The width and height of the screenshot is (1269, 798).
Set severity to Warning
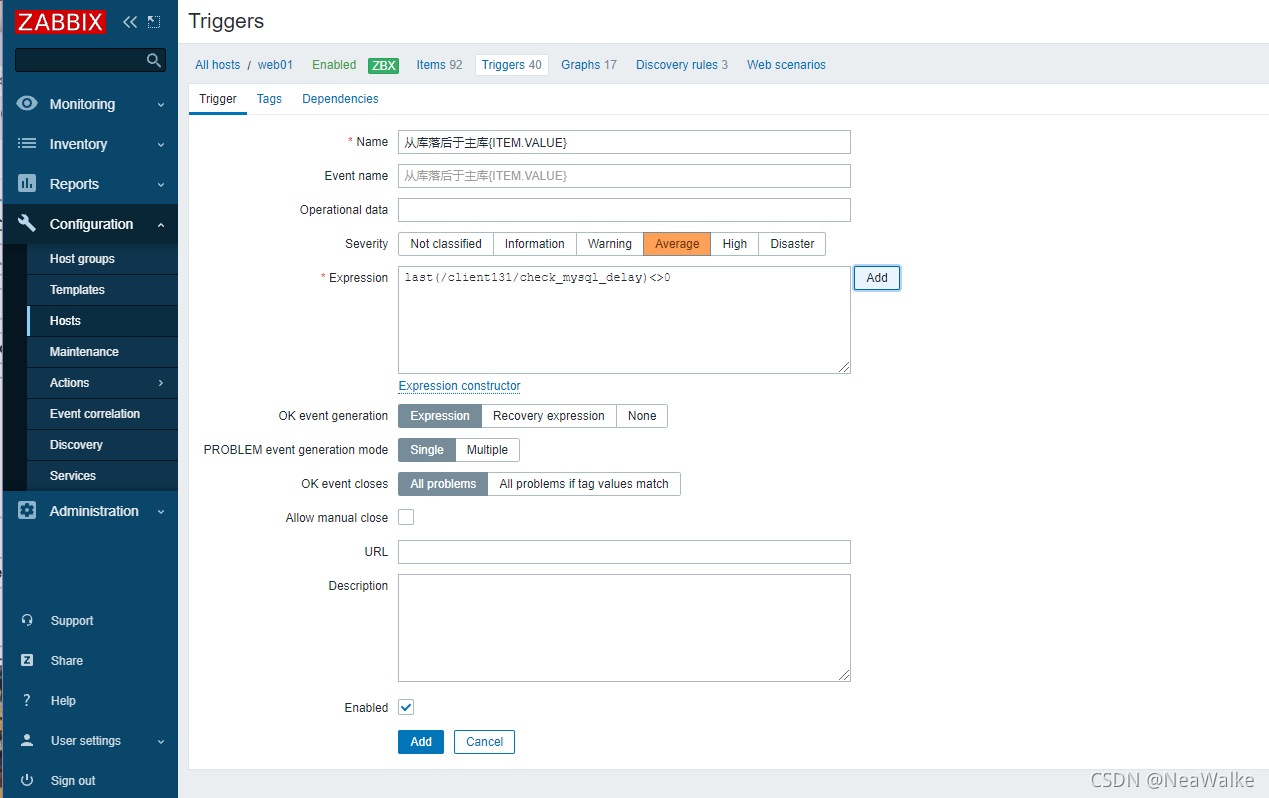click(609, 244)
